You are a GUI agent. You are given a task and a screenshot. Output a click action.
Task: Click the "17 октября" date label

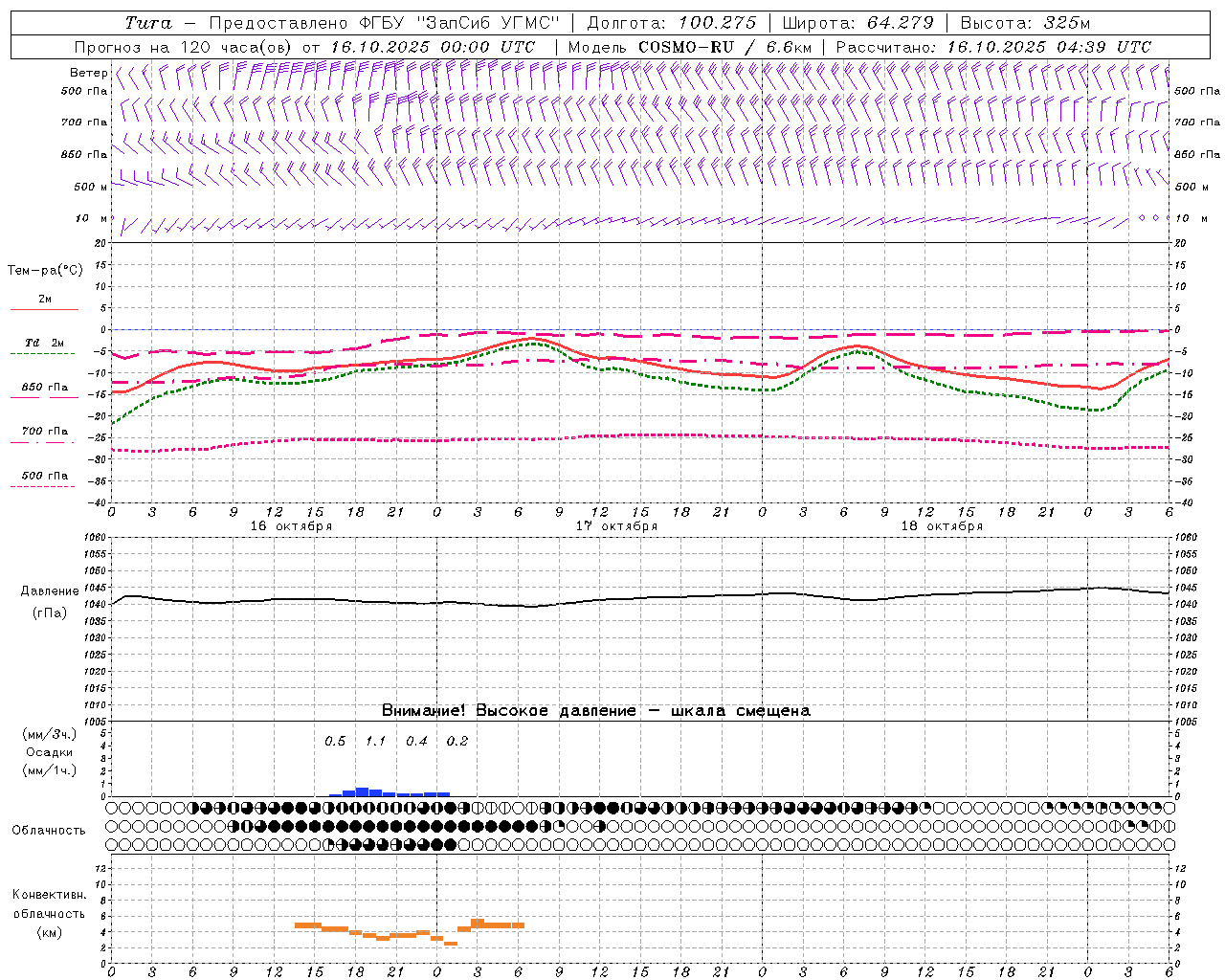pos(616,526)
